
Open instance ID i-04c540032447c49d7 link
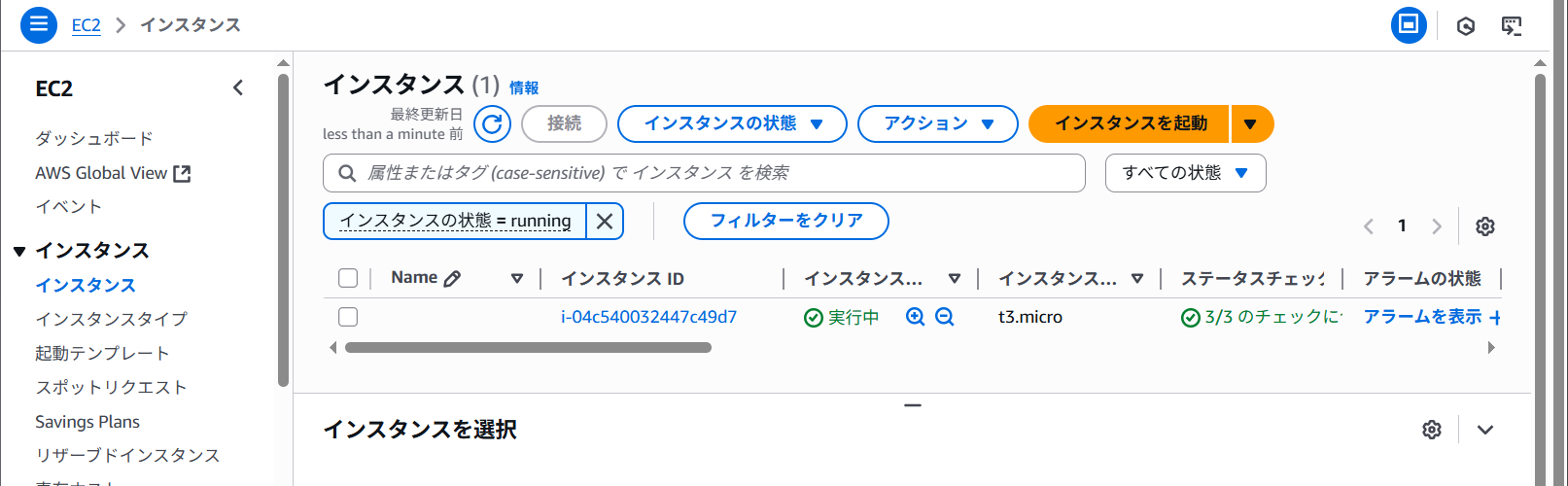[648, 317]
